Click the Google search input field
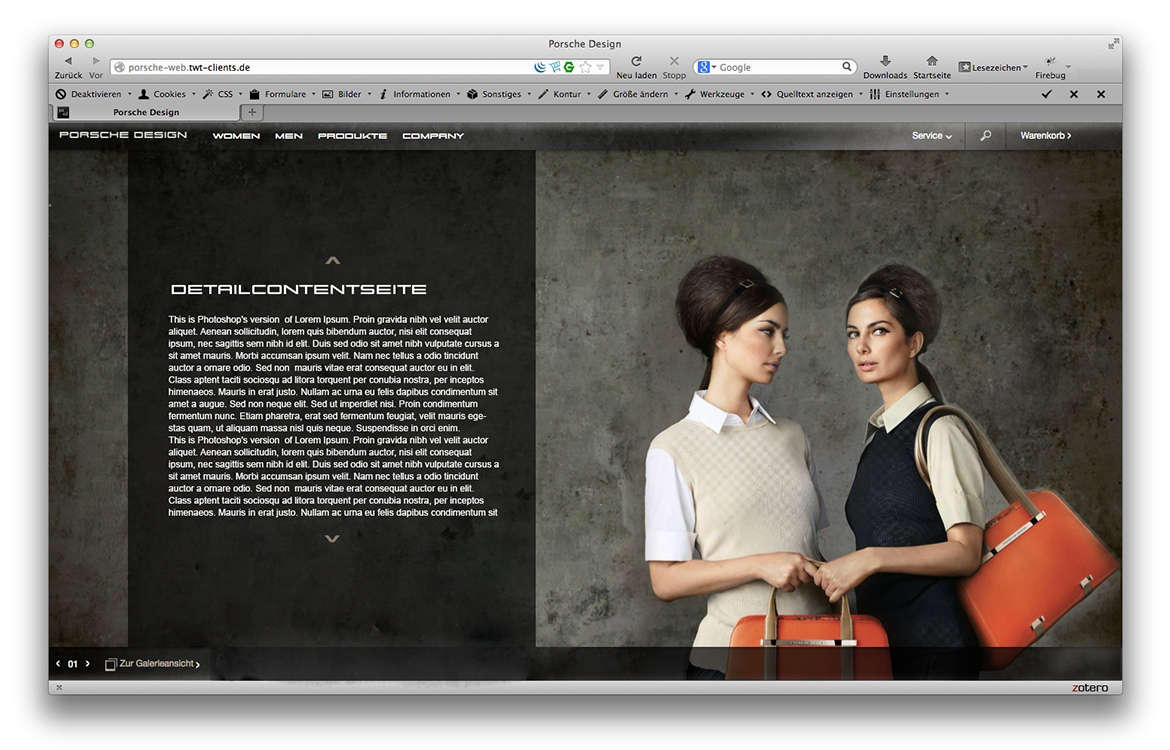The width and height of the screenshot is (1170, 750). coord(778,67)
